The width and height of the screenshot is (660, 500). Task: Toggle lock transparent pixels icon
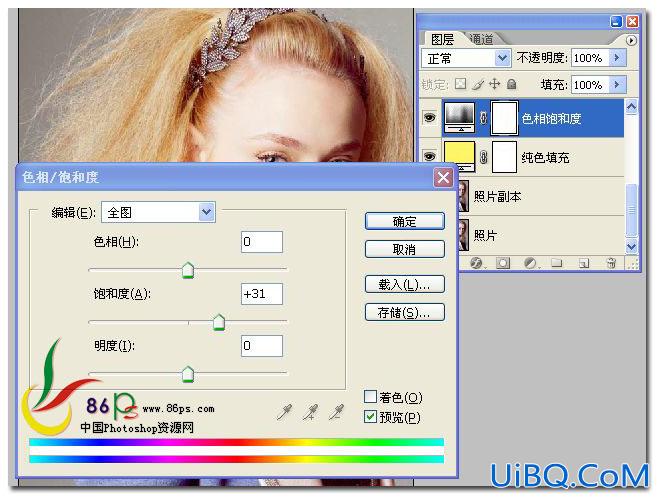pyautogui.click(x=461, y=84)
